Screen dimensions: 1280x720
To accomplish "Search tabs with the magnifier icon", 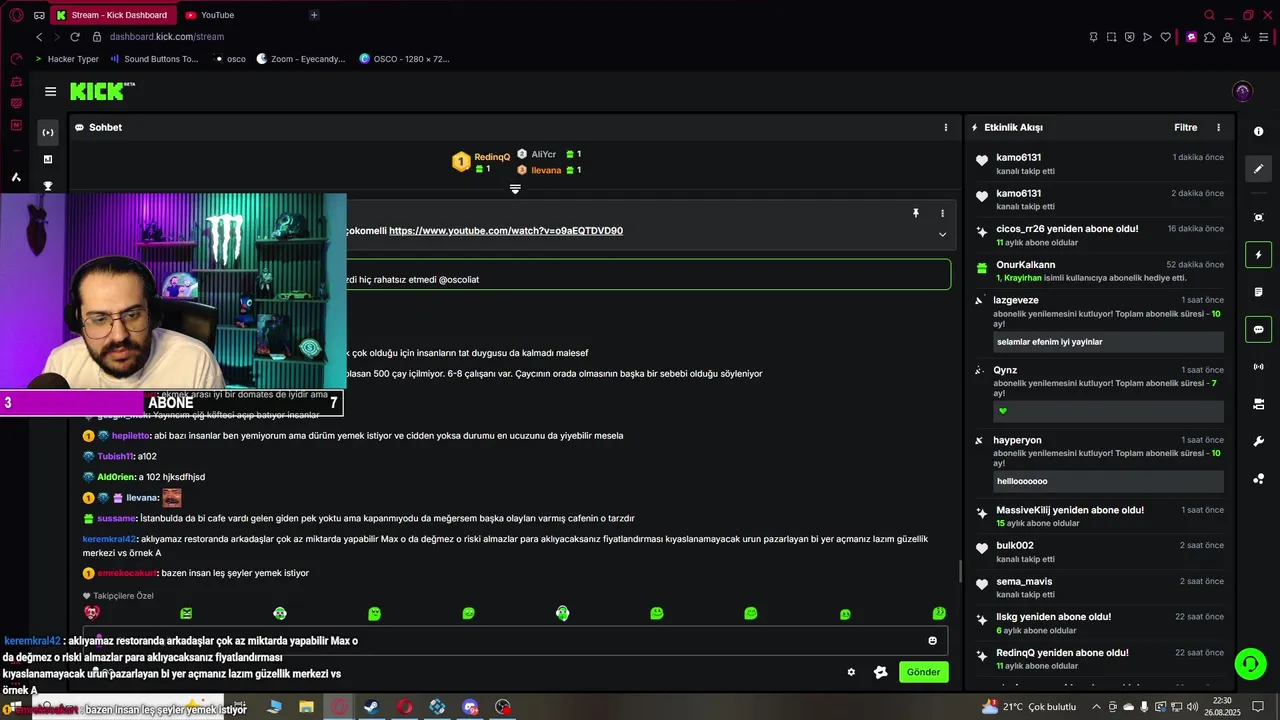I will tap(1209, 15).
